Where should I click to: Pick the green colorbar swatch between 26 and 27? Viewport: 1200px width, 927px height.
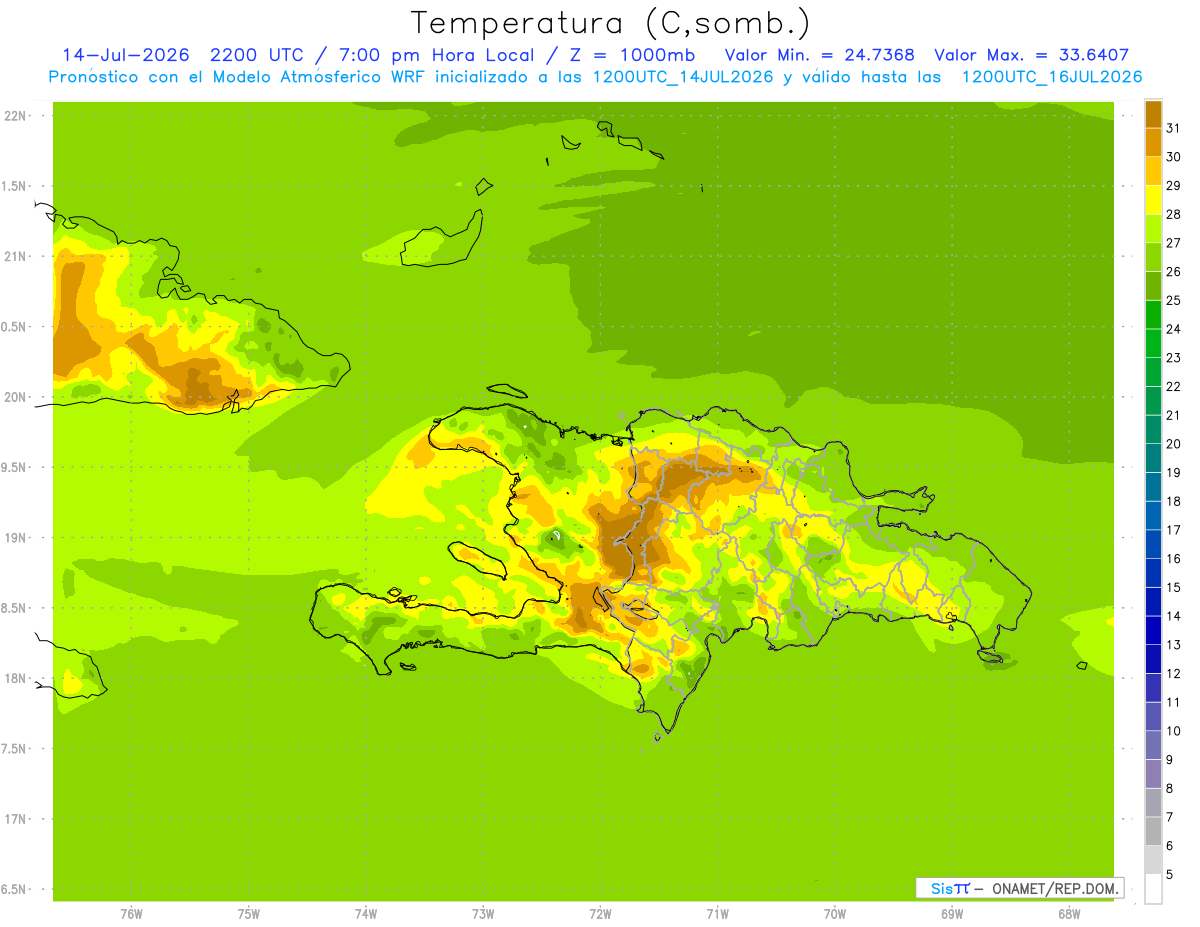point(1153,257)
